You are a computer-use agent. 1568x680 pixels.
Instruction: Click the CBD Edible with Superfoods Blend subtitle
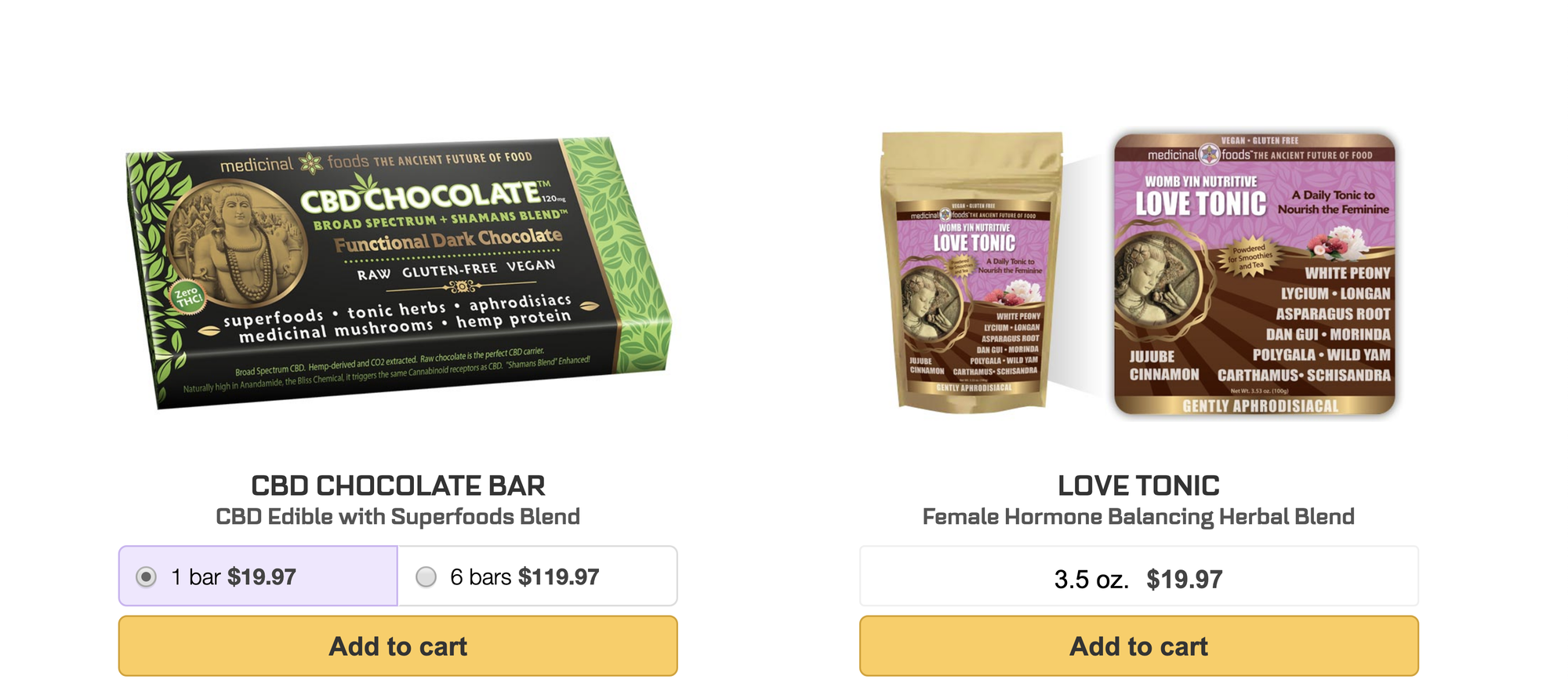click(397, 517)
